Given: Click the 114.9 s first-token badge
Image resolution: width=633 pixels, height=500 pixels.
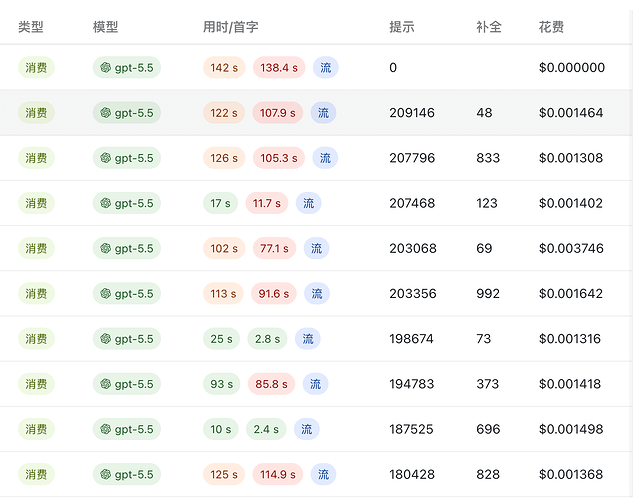Looking at the screenshot, I should pos(278,474).
